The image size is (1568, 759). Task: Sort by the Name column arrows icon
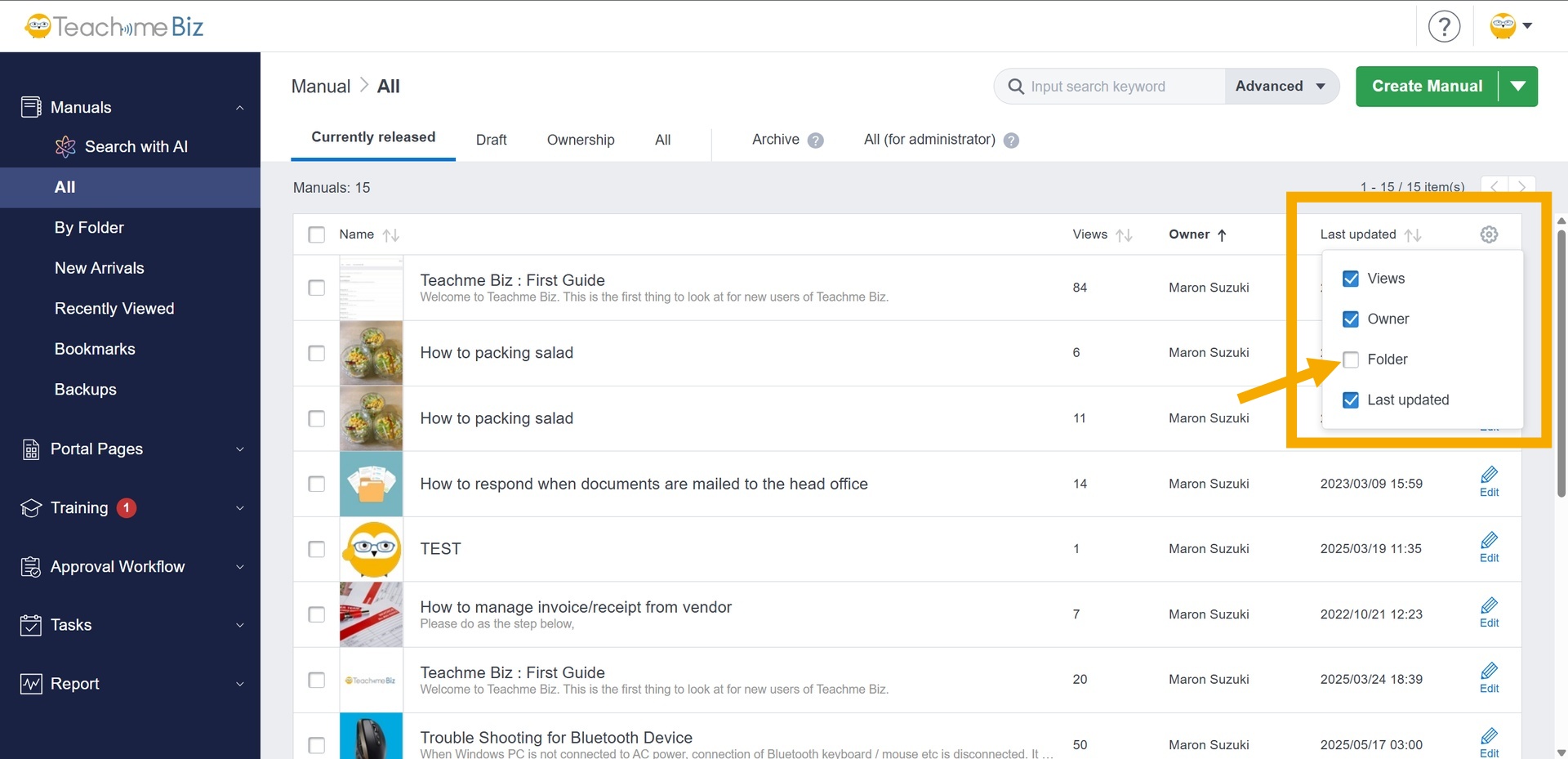(391, 235)
